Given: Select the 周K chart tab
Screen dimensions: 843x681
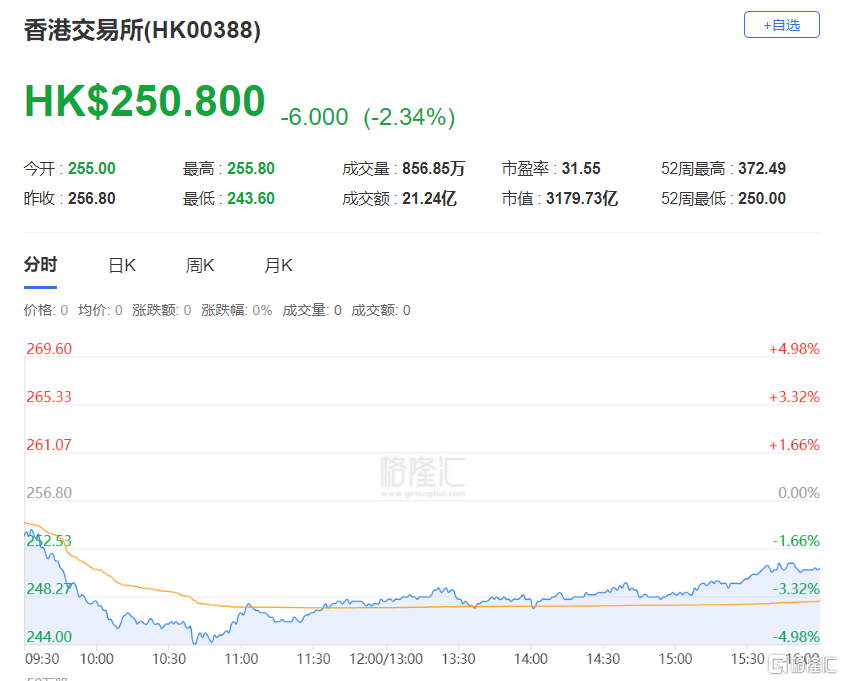Looking at the screenshot, I should [200, 266].
